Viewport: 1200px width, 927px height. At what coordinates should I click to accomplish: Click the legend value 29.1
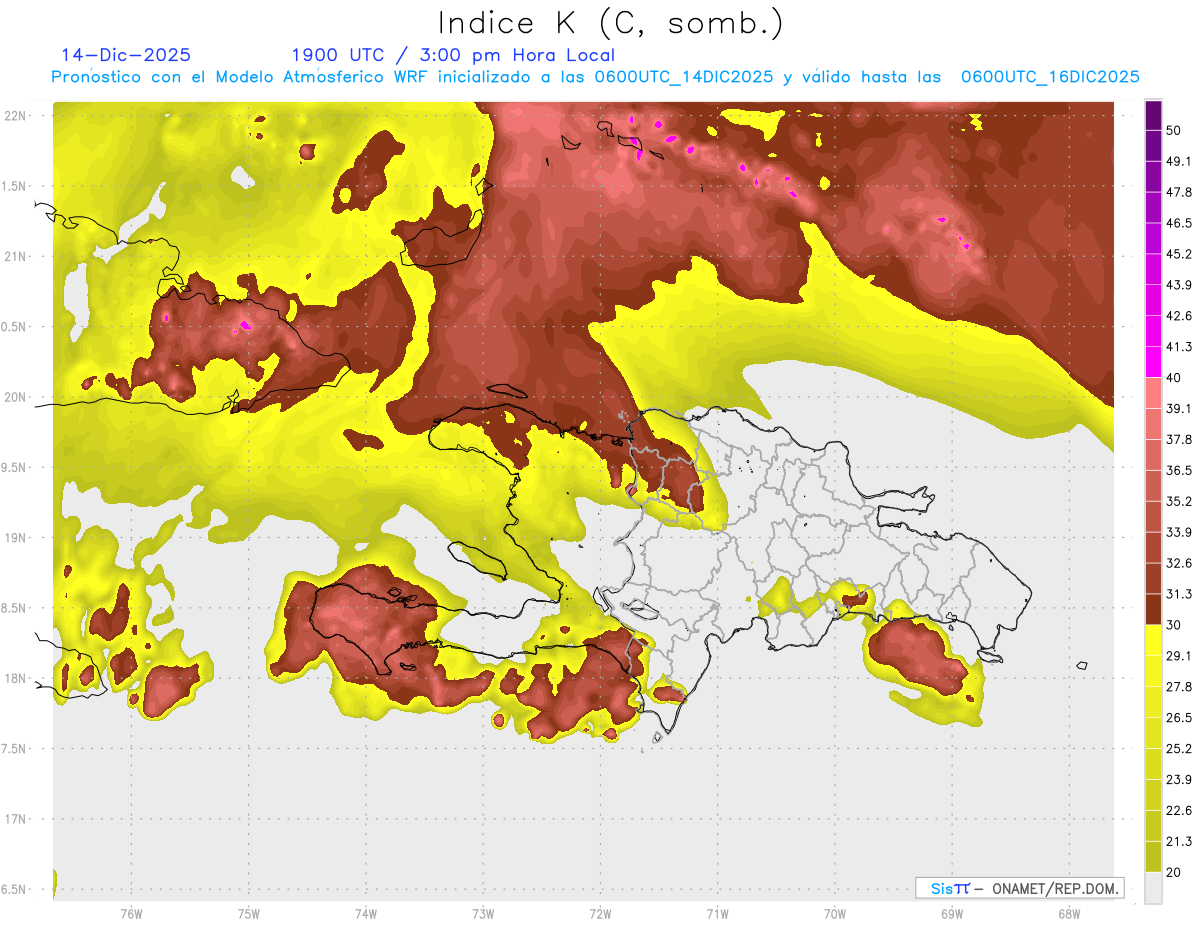[1178, 655]
